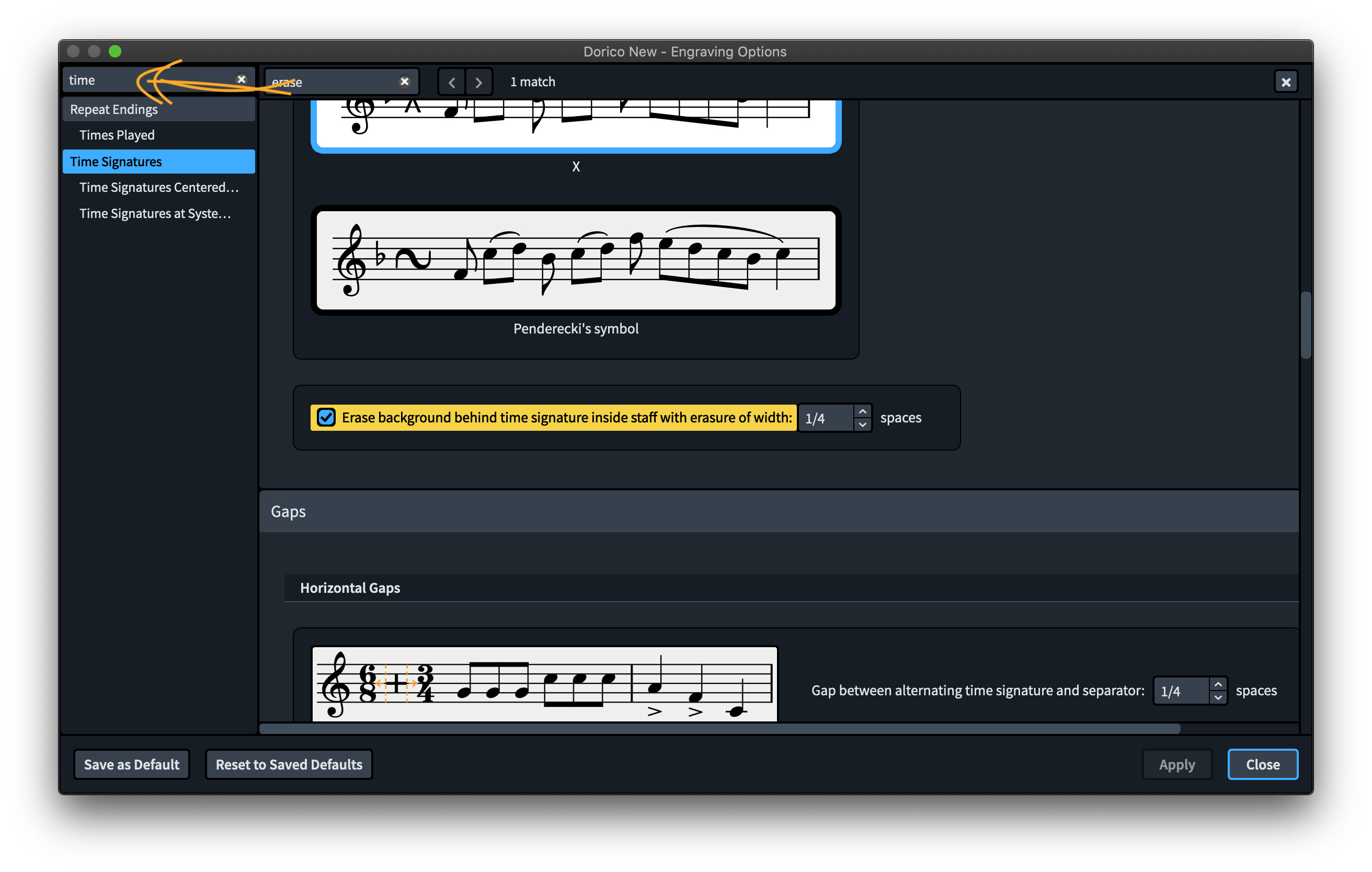Close the search bar with X button
This screenshot has width=1372, height=872.
point(1285,82)
